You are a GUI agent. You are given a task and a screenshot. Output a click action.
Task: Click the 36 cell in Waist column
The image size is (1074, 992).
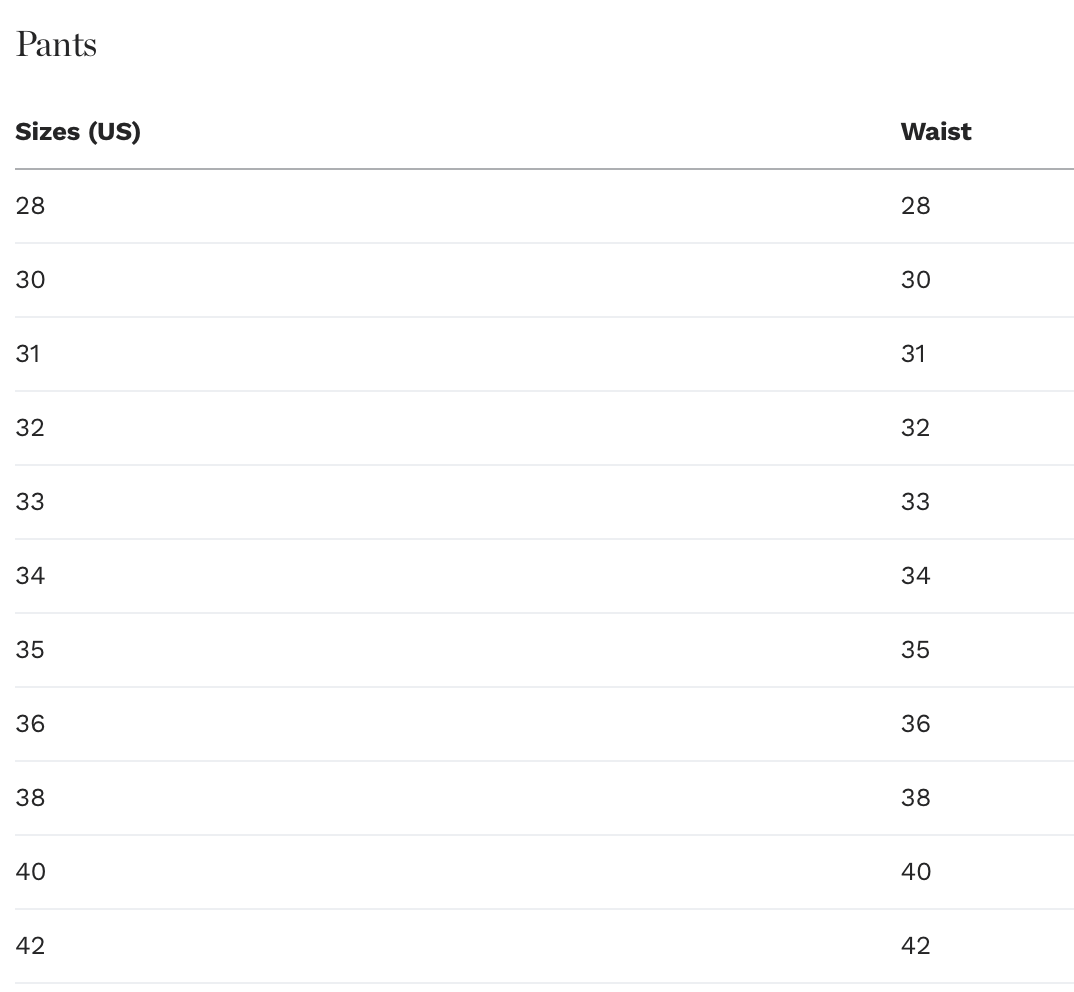click(x=915, y=724)
